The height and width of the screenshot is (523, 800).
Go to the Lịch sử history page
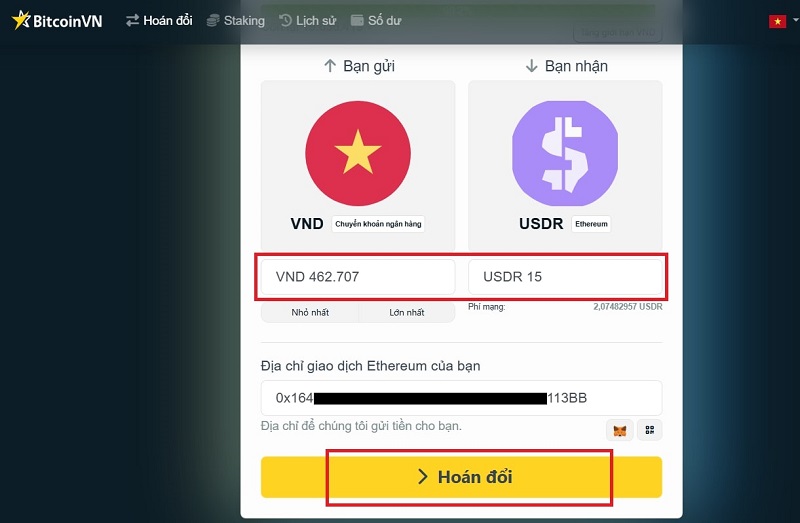308,20
